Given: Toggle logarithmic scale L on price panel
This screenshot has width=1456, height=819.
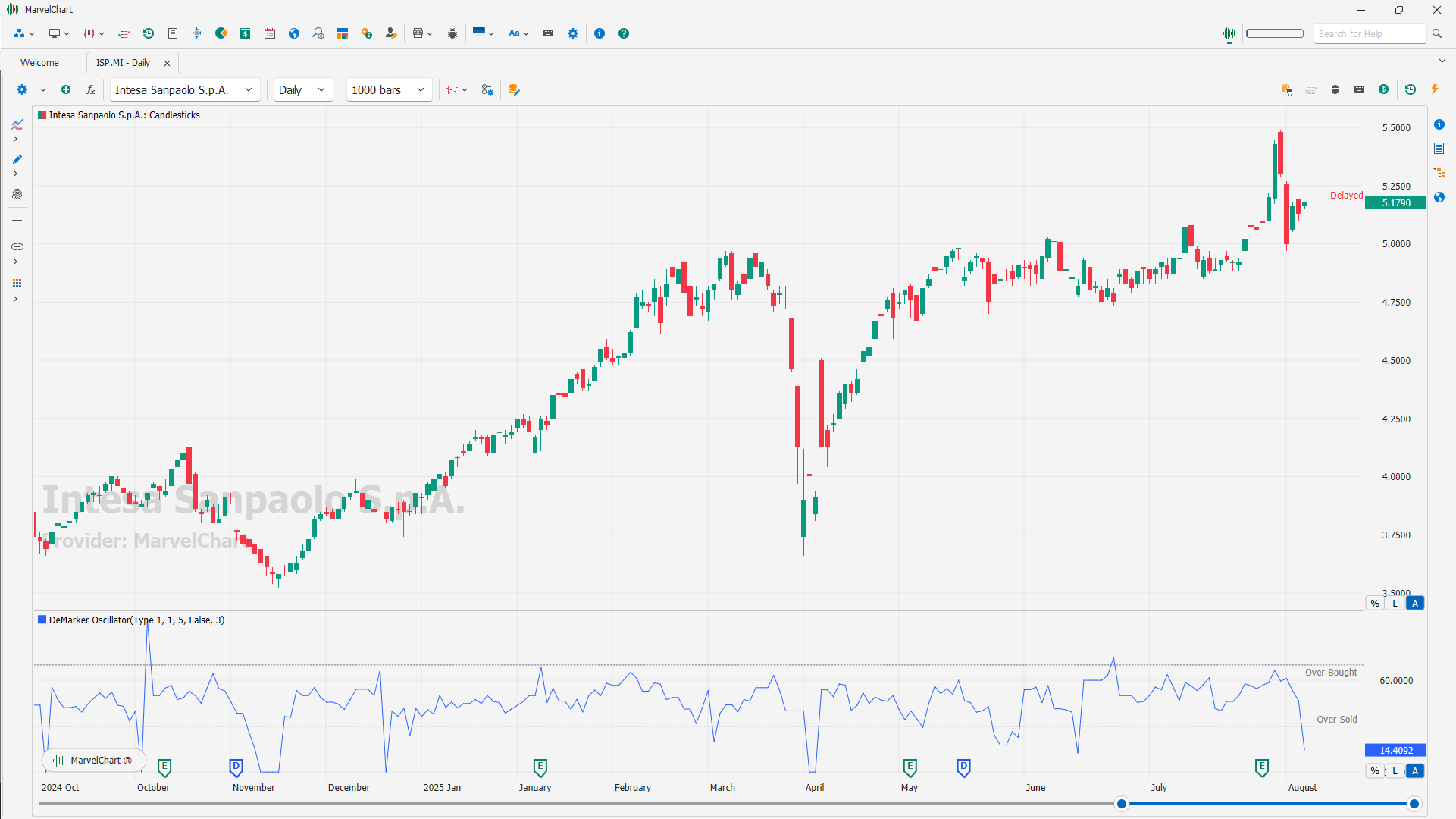Looking at the screenshot, I should point(1395,604).
